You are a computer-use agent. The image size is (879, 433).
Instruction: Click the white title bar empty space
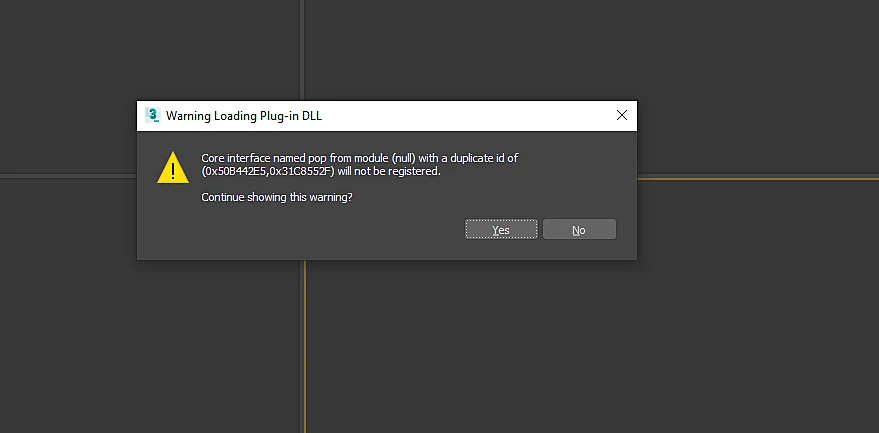(x=465, y=116)
